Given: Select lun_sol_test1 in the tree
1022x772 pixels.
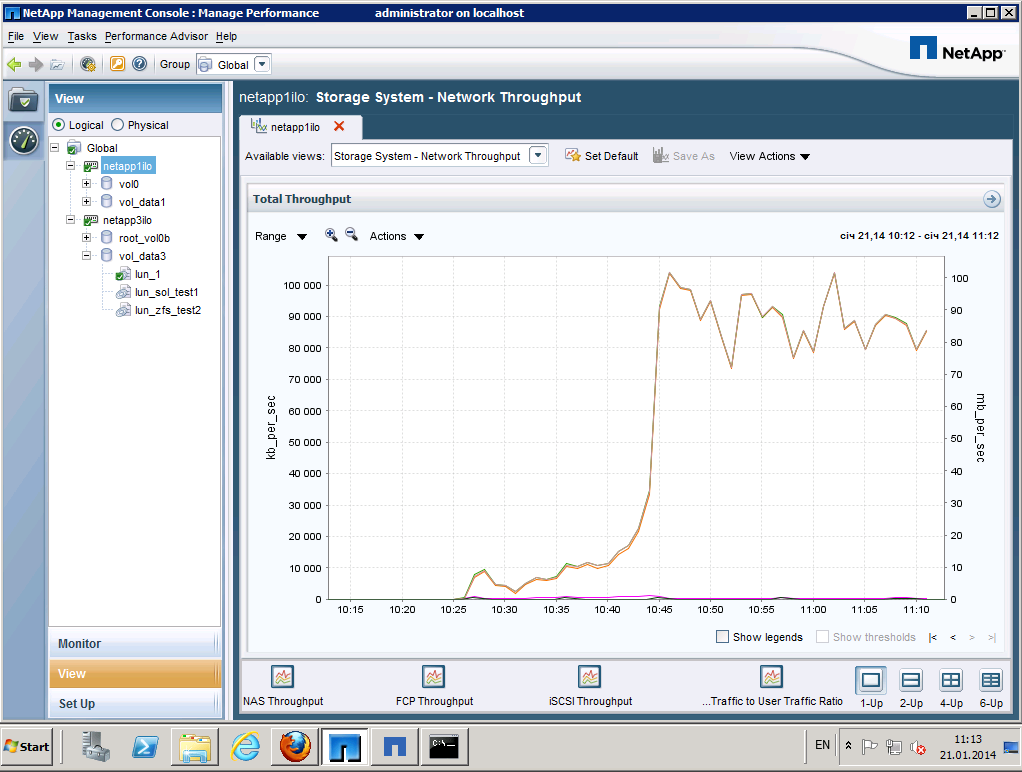Looking at the screenshot, I should tap(166, 292).
